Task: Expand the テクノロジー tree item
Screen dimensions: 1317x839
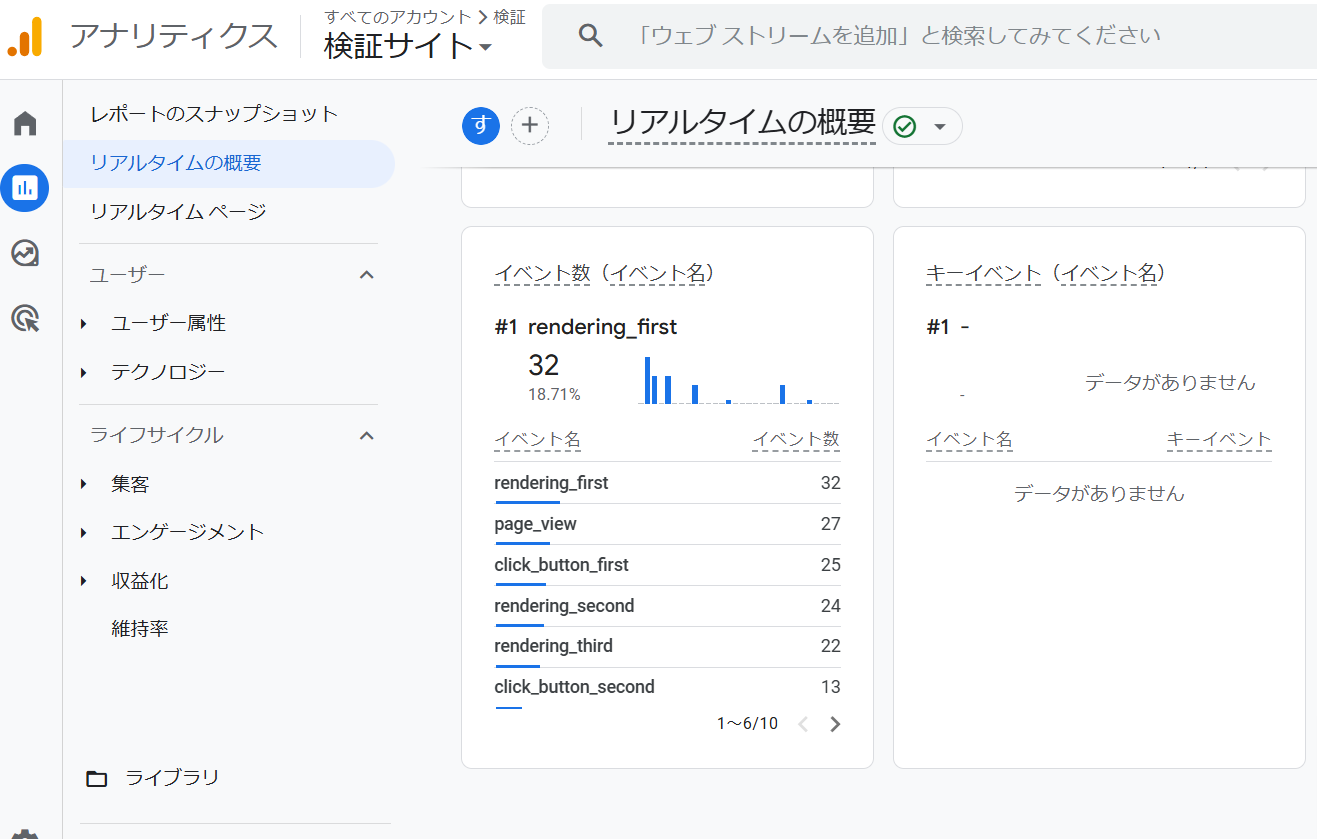Action: 84,373
